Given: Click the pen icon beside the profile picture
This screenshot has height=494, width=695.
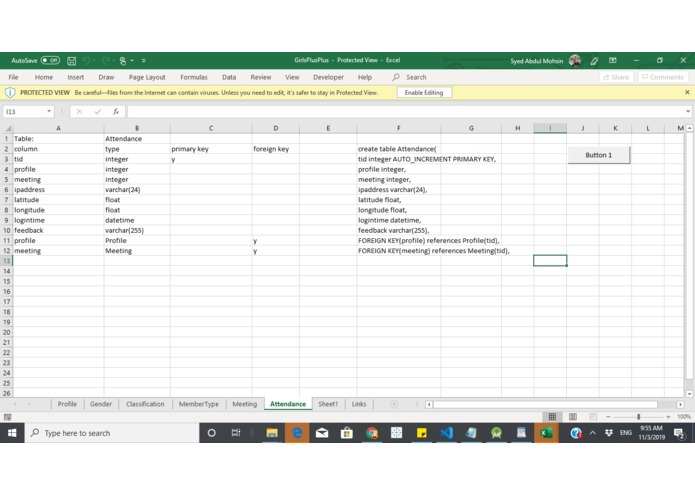Looking at the screenshot, I should pos(594,61).
